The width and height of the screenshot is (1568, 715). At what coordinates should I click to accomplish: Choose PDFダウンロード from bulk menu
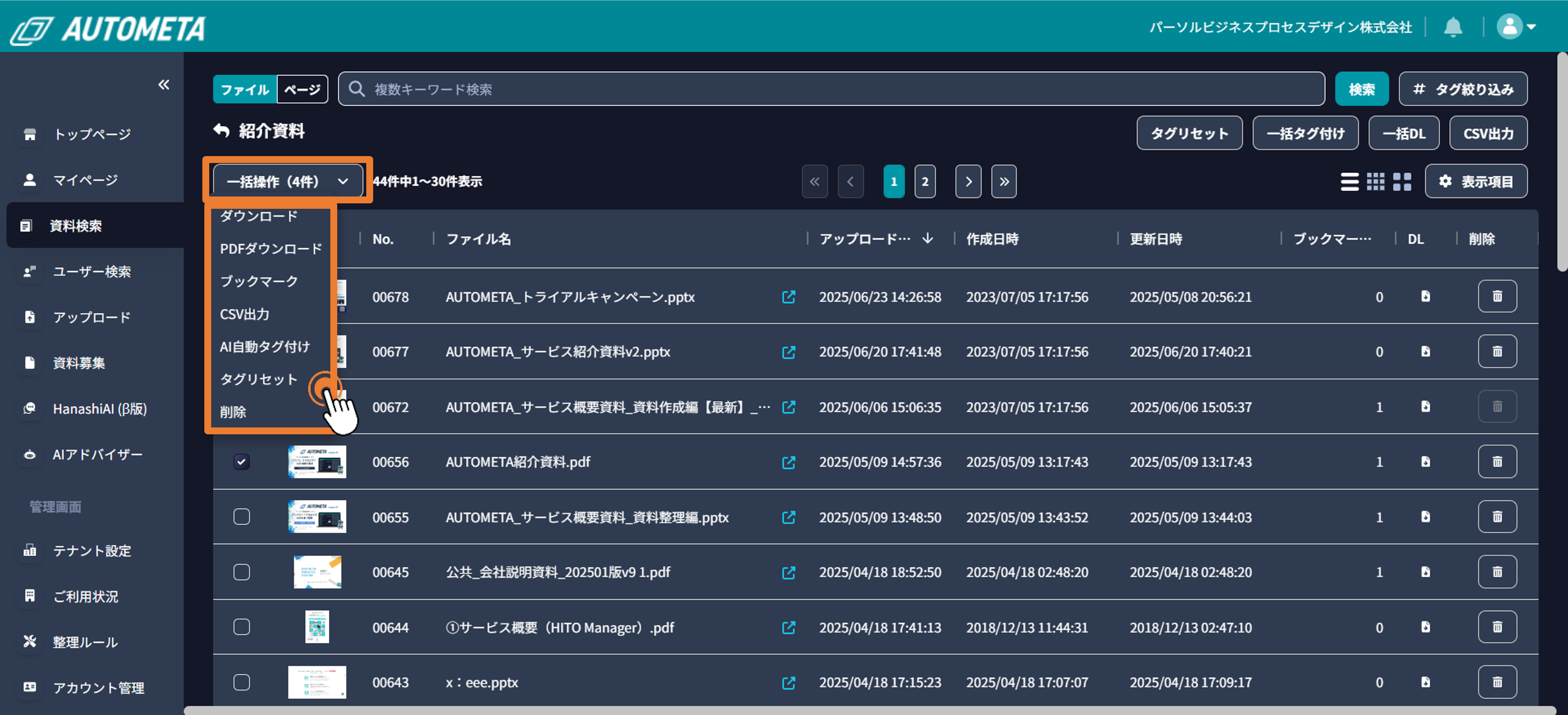271,249
